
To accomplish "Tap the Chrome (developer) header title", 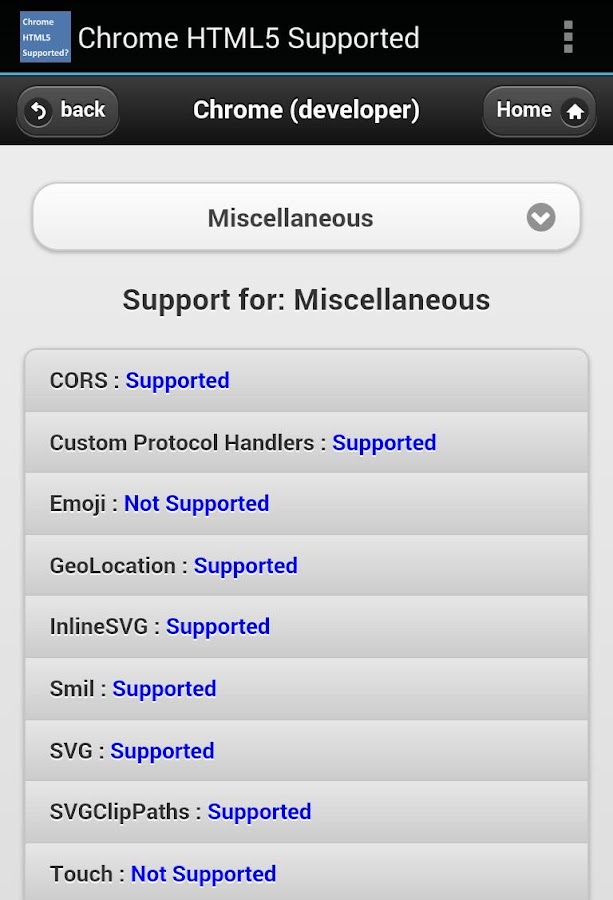I will (306, 110).
